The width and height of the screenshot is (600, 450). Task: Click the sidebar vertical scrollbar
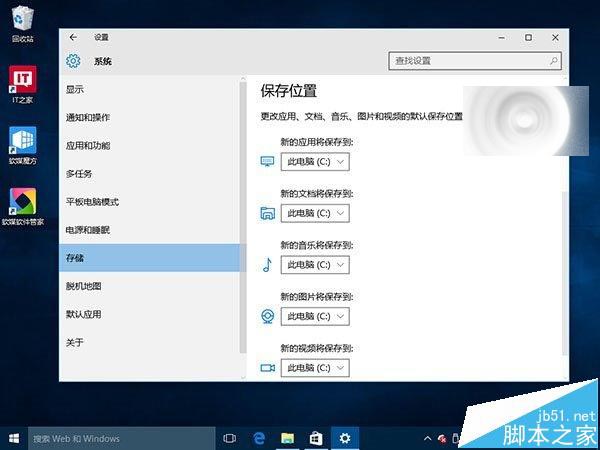pos(243,217)
